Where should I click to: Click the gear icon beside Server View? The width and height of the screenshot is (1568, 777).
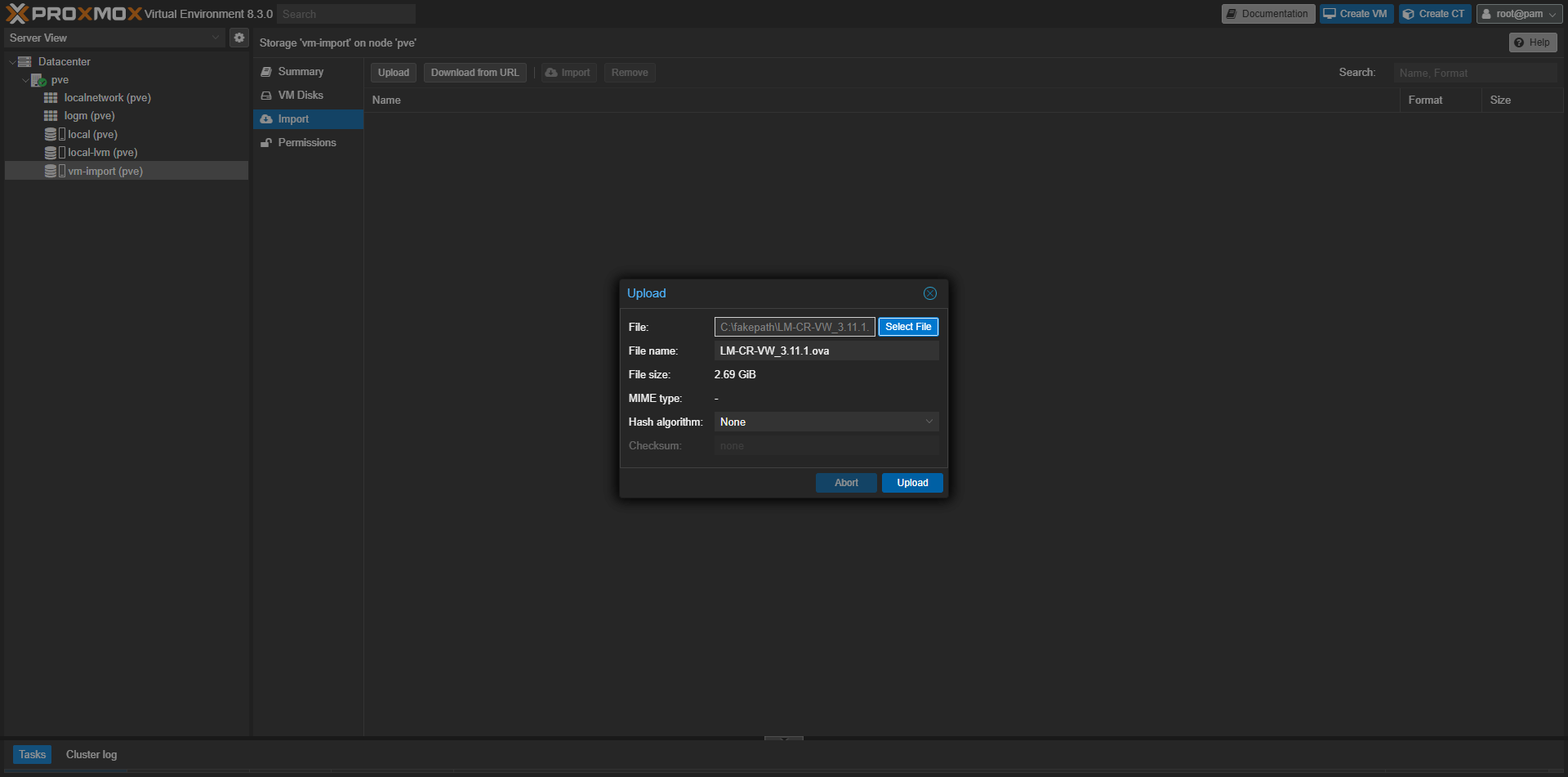238,38
